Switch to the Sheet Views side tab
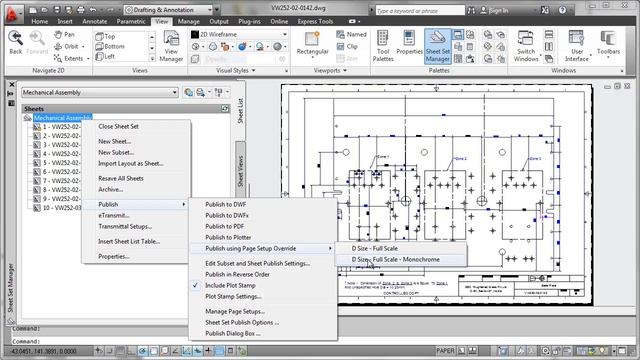The image size is (640, 360). pos(240,171)
